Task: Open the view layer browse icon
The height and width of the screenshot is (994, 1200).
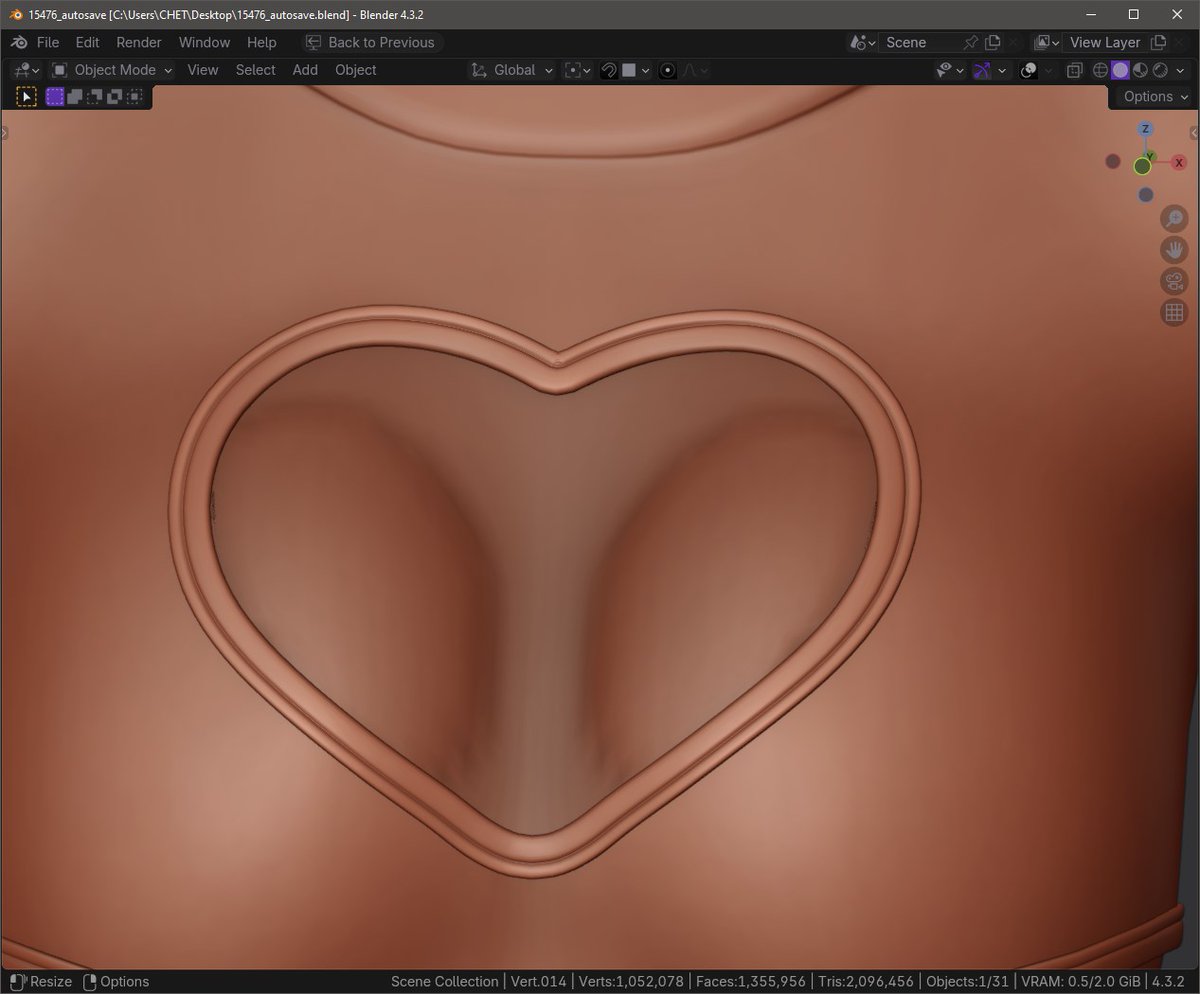Action: tap(1047, 42)
